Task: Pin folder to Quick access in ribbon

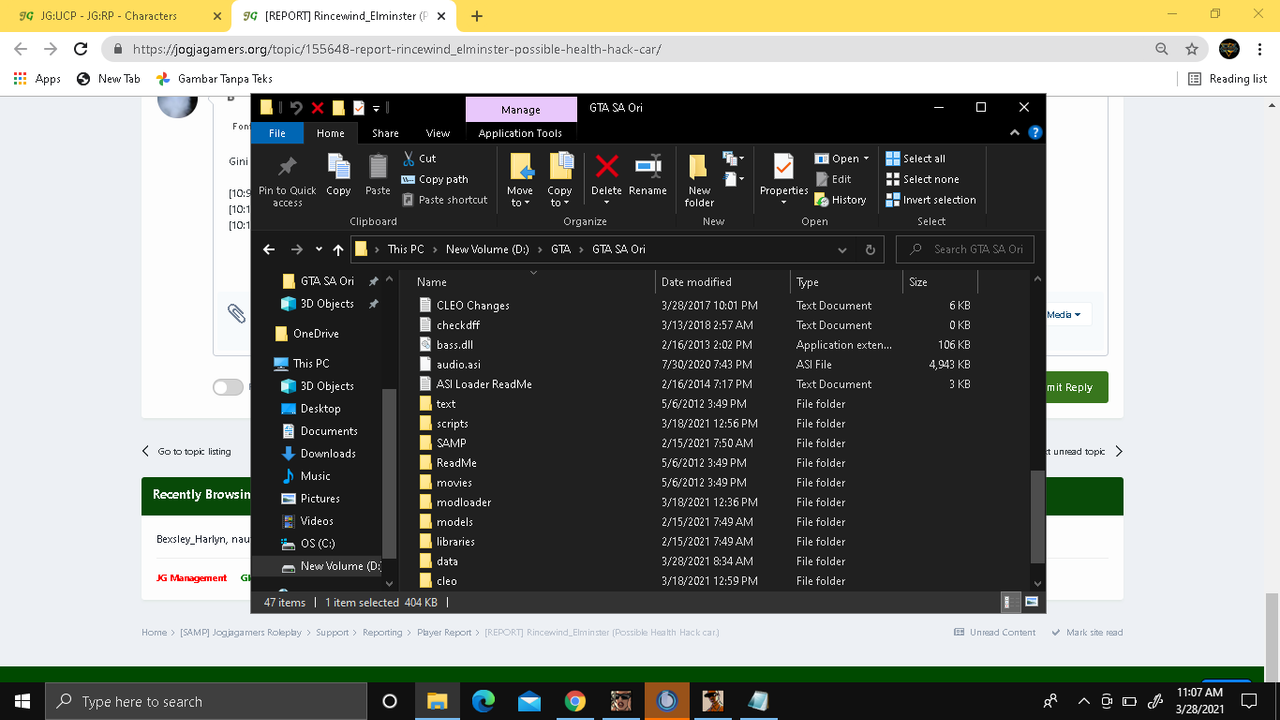Action: click(x=287, y=181)
